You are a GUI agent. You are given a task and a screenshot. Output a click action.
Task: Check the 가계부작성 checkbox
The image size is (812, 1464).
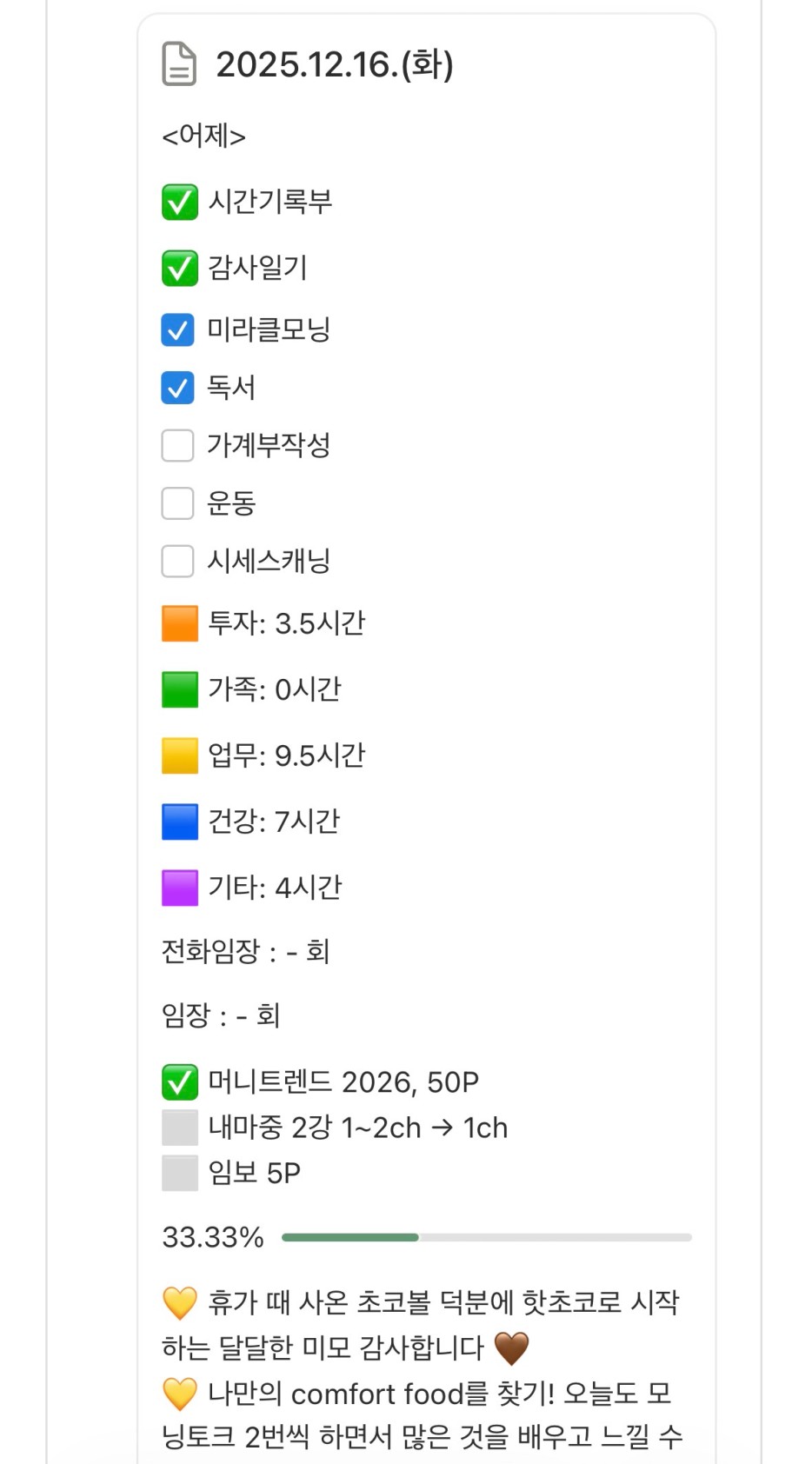[178, 446]
